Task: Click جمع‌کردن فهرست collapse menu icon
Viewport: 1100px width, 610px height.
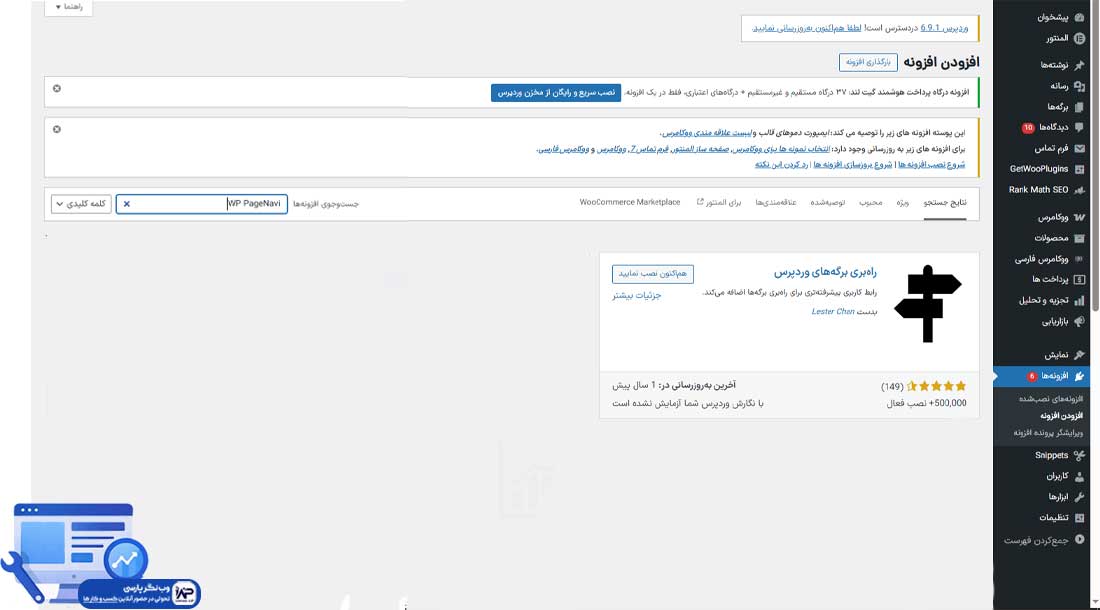Action: click(x=1079, y=539)
